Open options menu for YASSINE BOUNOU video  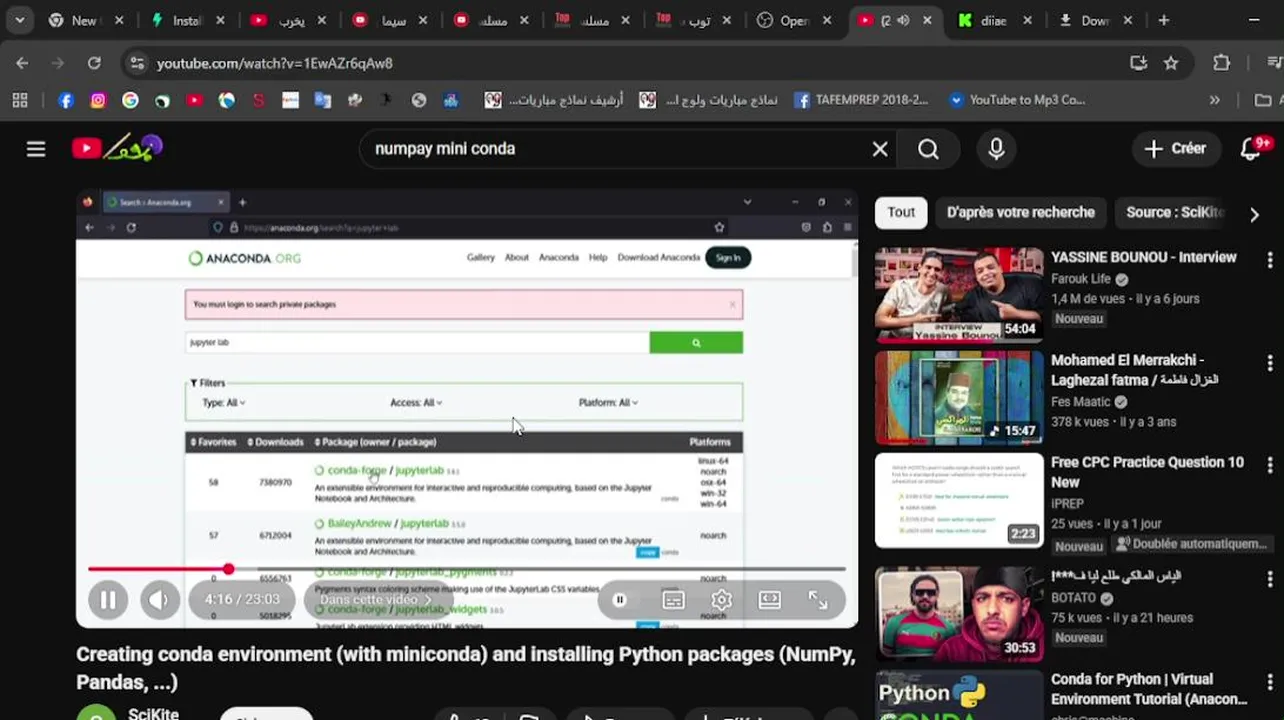(x=1270, y=261)
